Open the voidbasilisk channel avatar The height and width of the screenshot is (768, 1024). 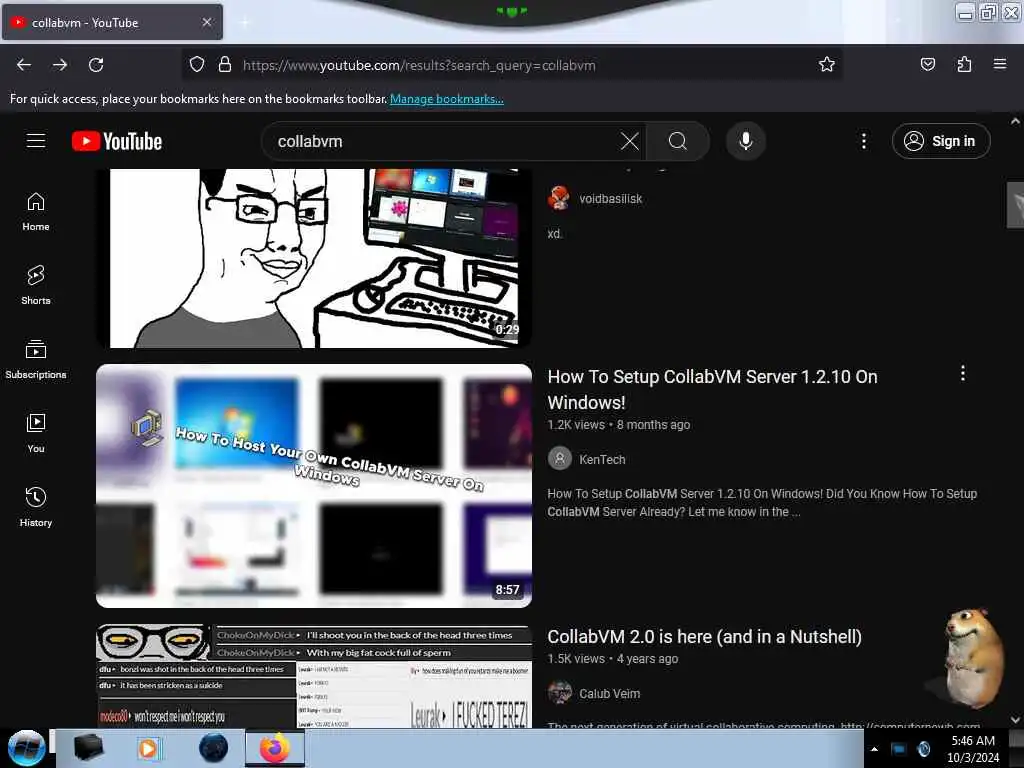(559, 199)
